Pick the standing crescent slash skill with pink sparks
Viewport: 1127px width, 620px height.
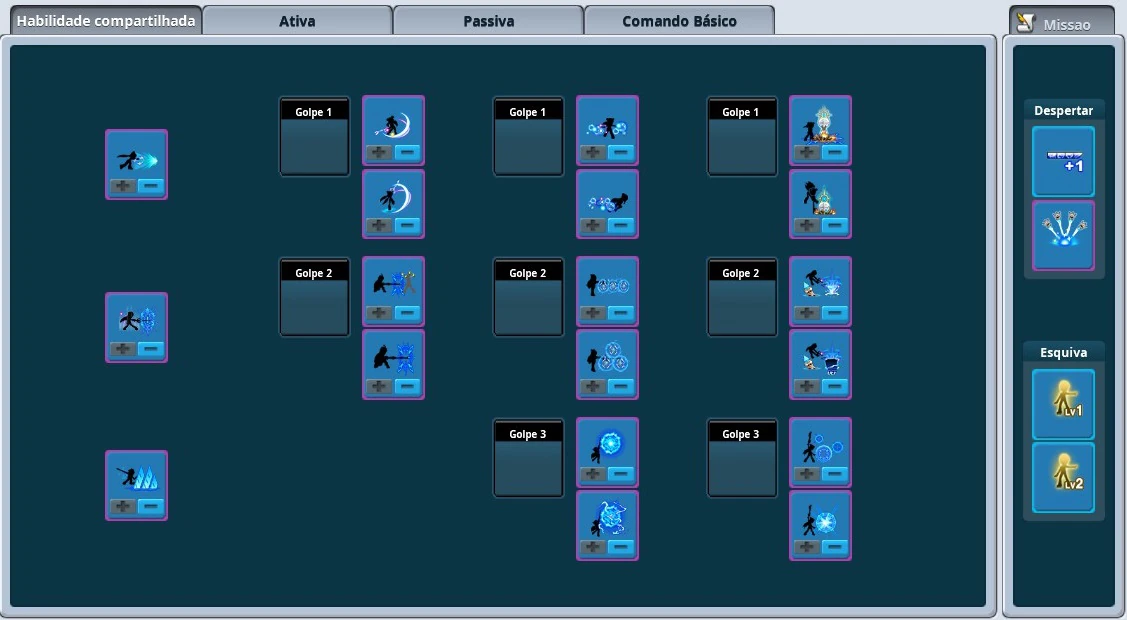393,124
